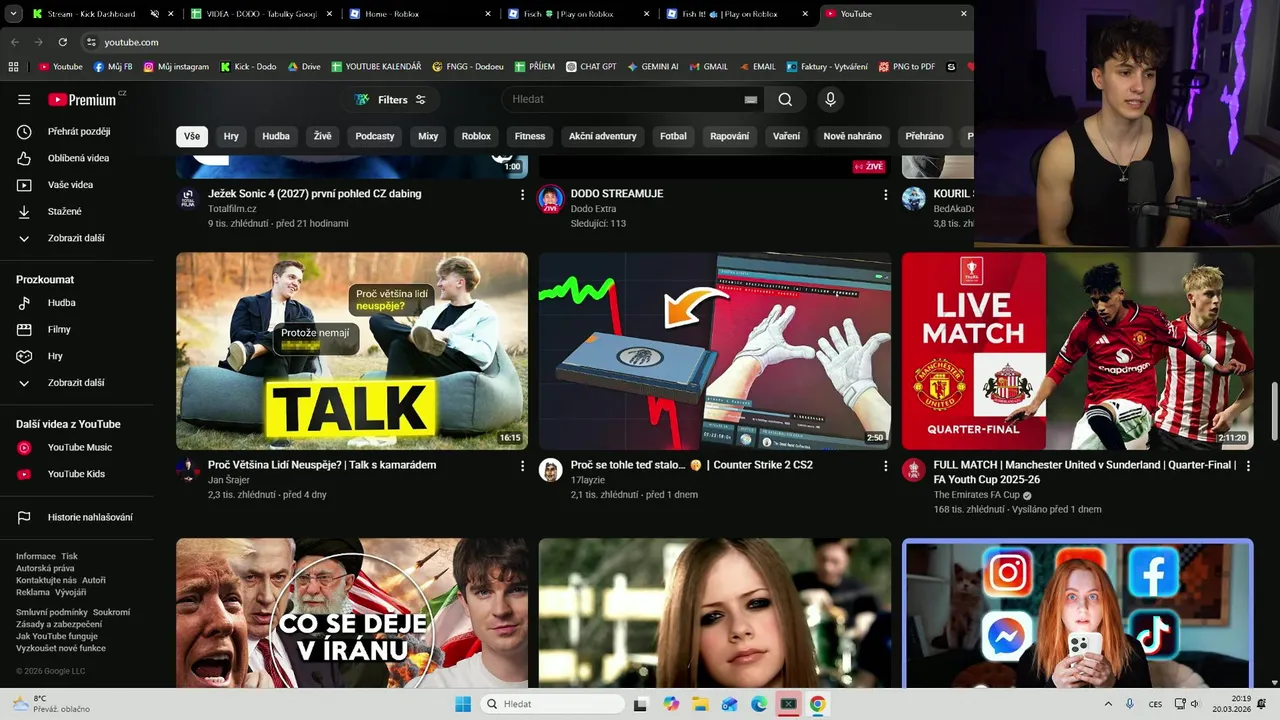Open File Explorer from the taskbar

[700, 704]
